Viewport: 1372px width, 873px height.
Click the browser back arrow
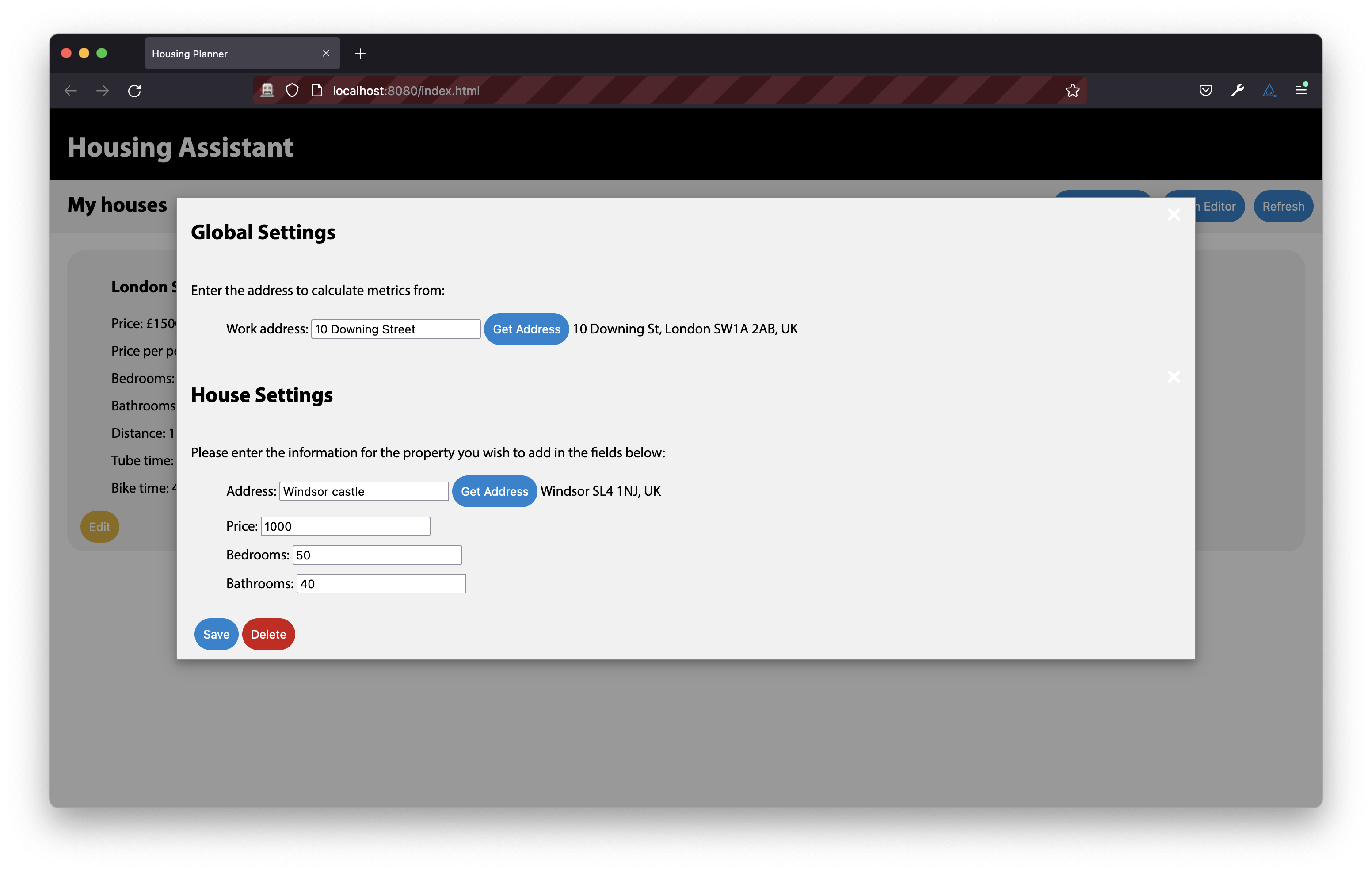pyautogui.click(x=71, y=91)
